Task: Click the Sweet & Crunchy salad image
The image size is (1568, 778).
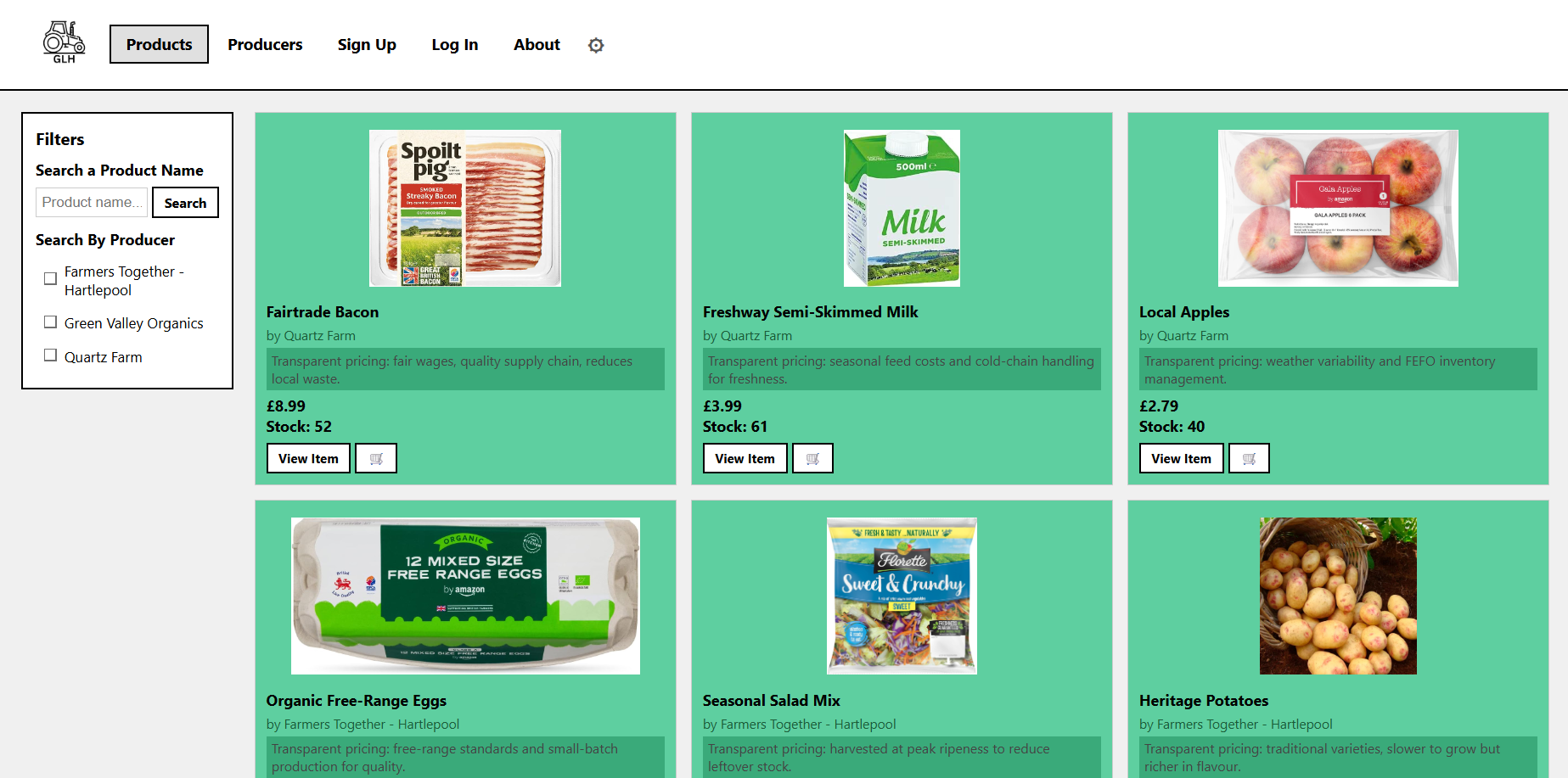Action: 902,596
